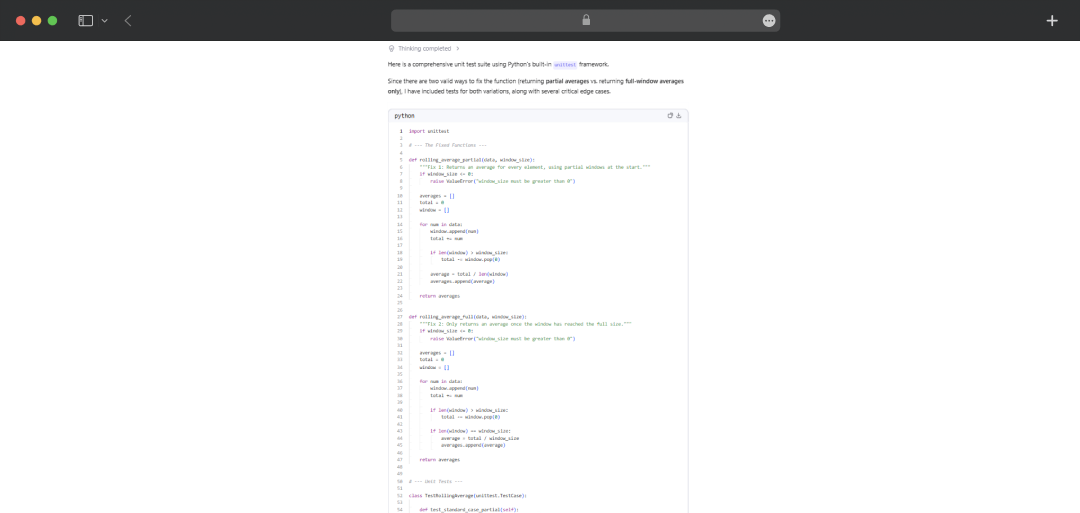Click the green maximize window button

click(x=52, y=21)
